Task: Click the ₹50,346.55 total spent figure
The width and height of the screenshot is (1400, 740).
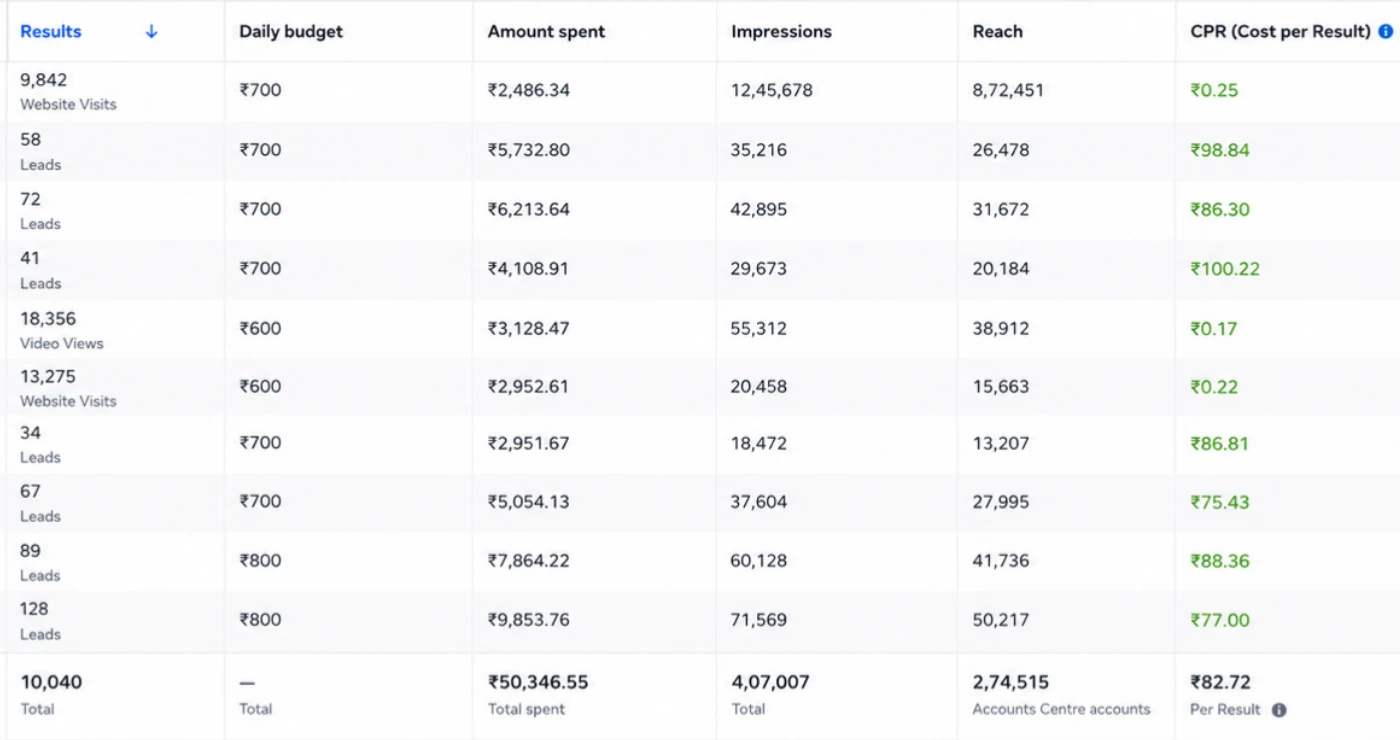Action: (538, 683)
